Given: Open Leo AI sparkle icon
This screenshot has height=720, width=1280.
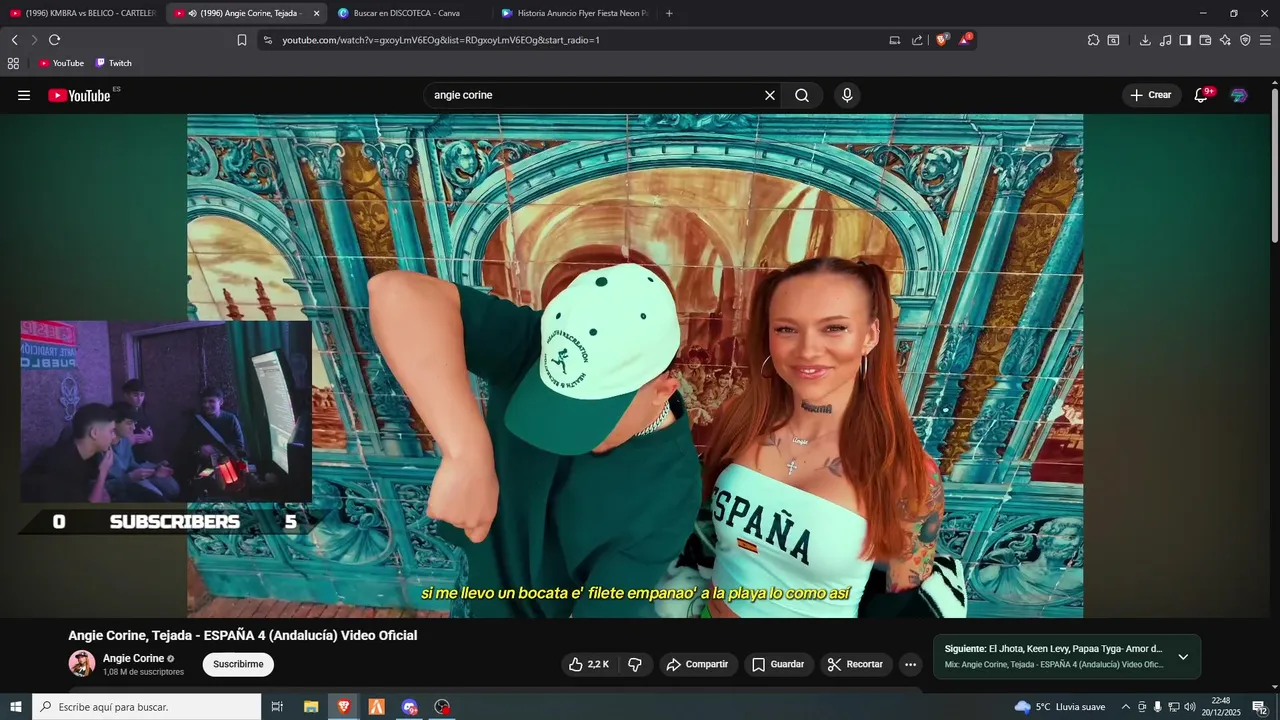Looking at the screenshot, I should point(1225,40).
